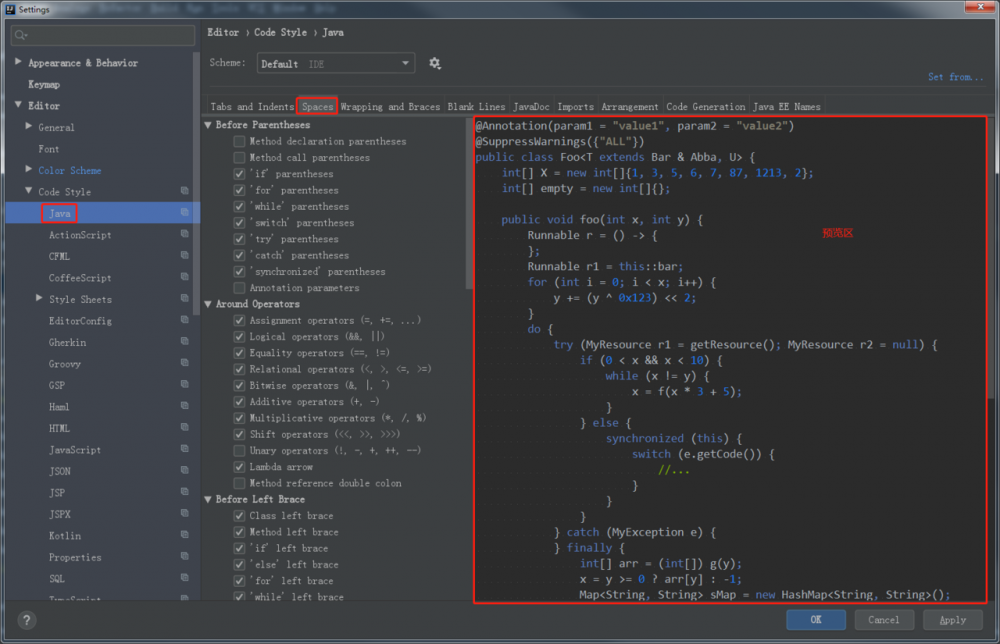This screenshot has width=1000, height=644.
Task: Click the copy icon beside Groovy item
Action: tap(185, 364)
